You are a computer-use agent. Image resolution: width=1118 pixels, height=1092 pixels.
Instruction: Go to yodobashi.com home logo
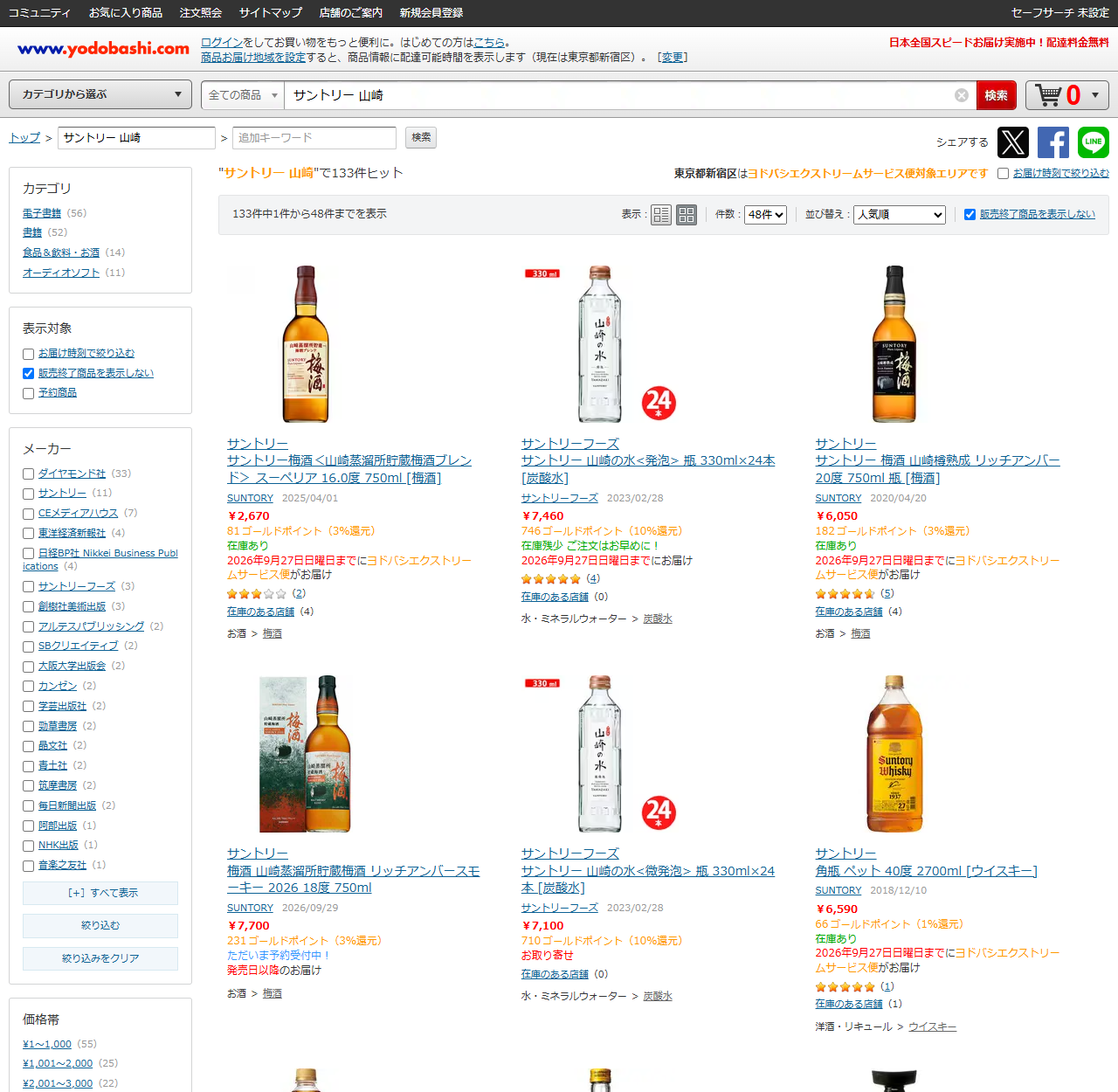click(x=103, y=49)
